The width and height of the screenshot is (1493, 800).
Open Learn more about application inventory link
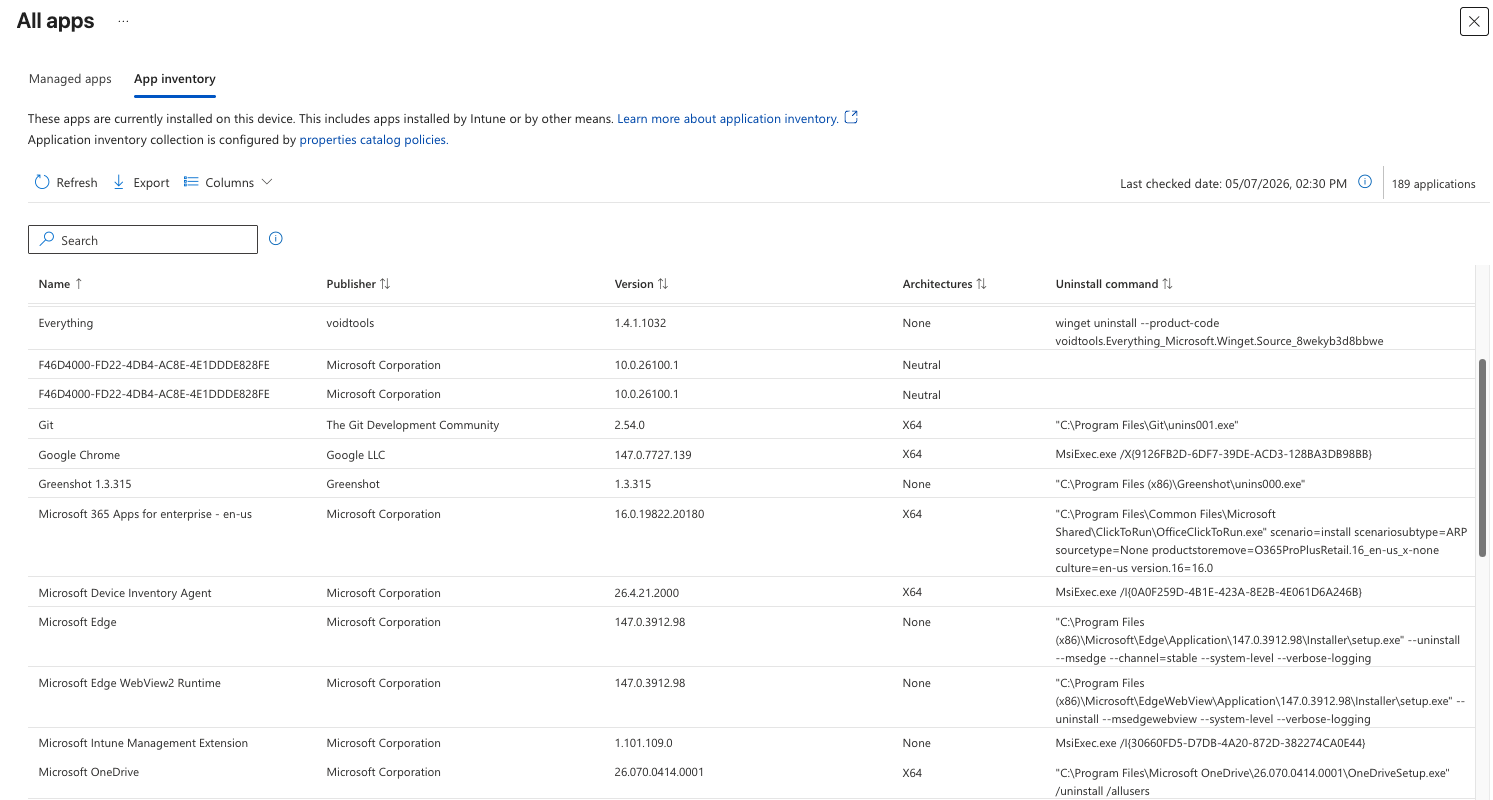(x=727, y=119)
